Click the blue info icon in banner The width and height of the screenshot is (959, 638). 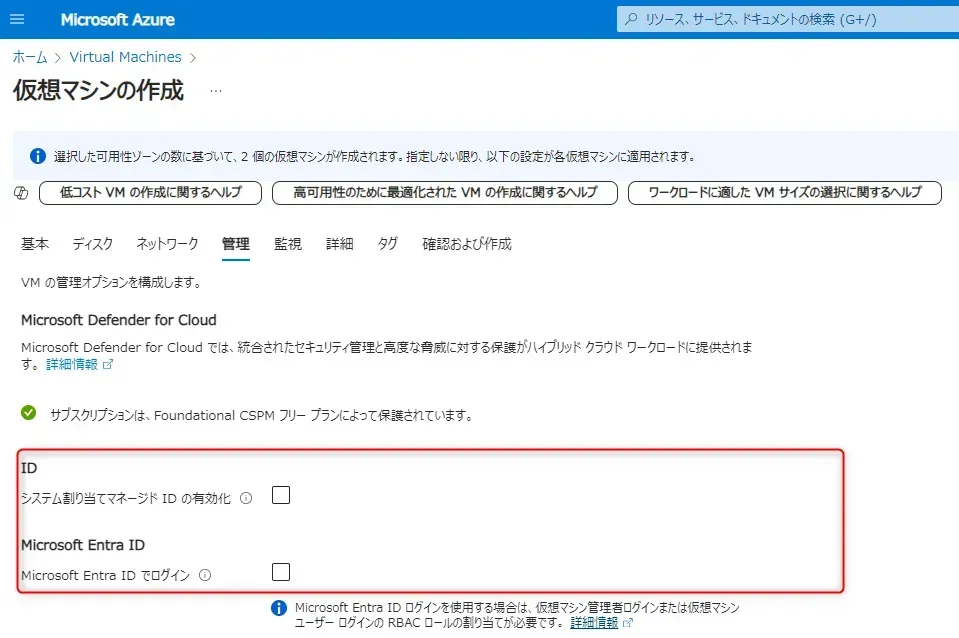click(38, 156)
